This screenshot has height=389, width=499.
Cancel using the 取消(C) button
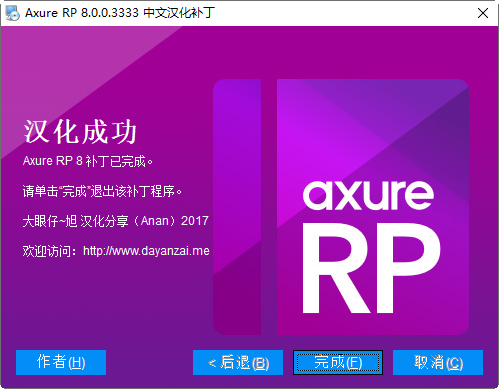[x=438, y=362]
